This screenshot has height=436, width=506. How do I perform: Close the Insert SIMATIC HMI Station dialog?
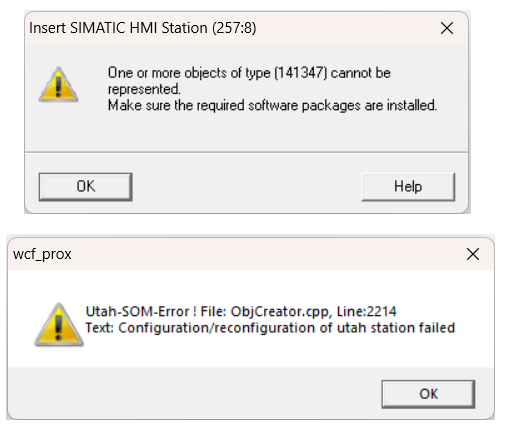point(447,28)
